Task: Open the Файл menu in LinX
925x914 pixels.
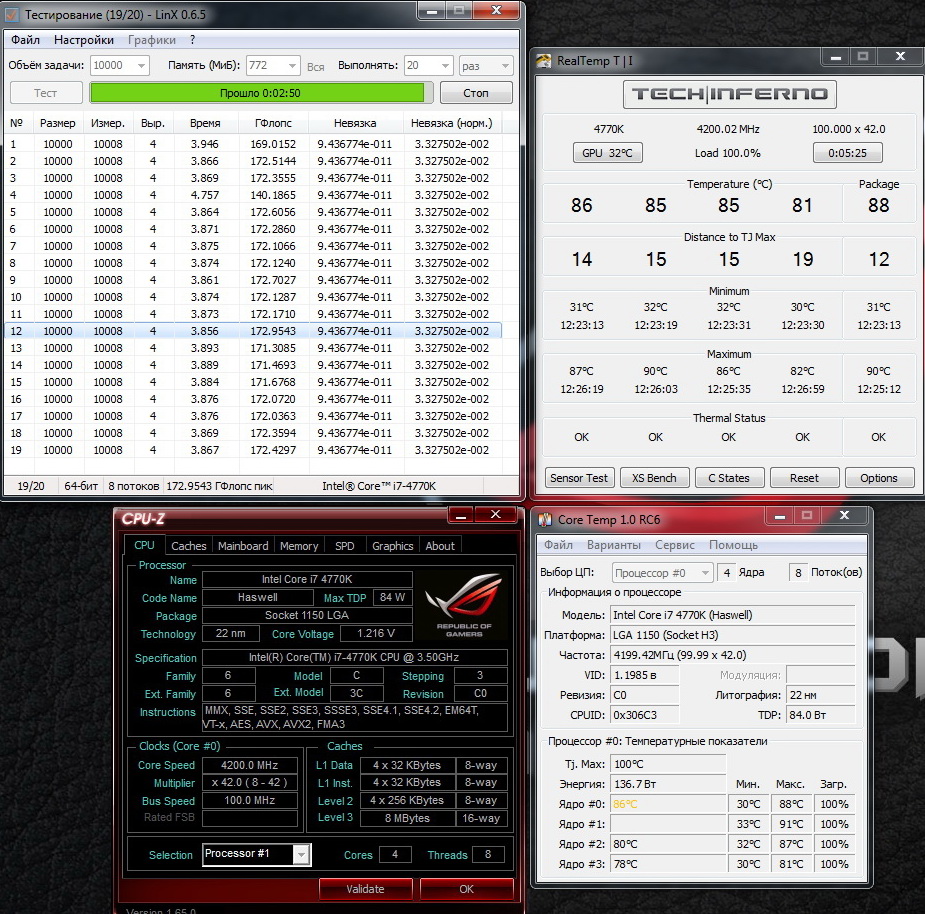Action: coord(25,40)
